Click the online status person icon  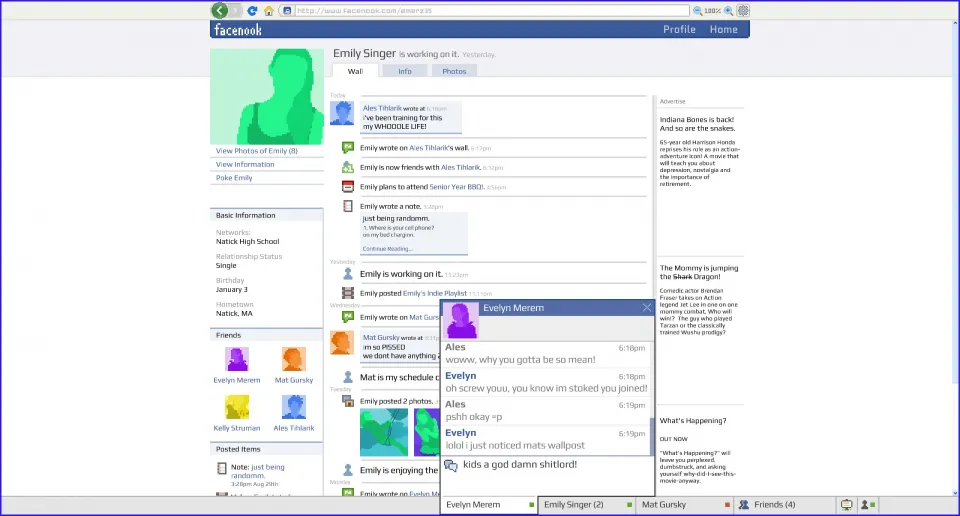[x=868, y=505]
